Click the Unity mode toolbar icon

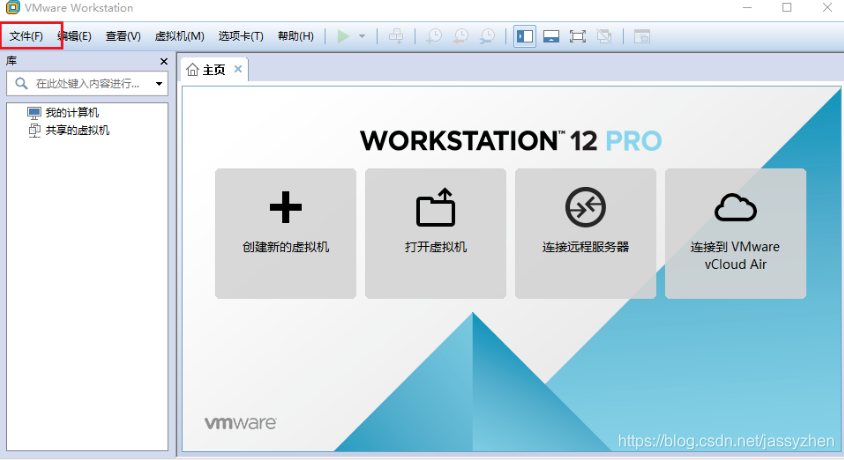tap(604, 36)
